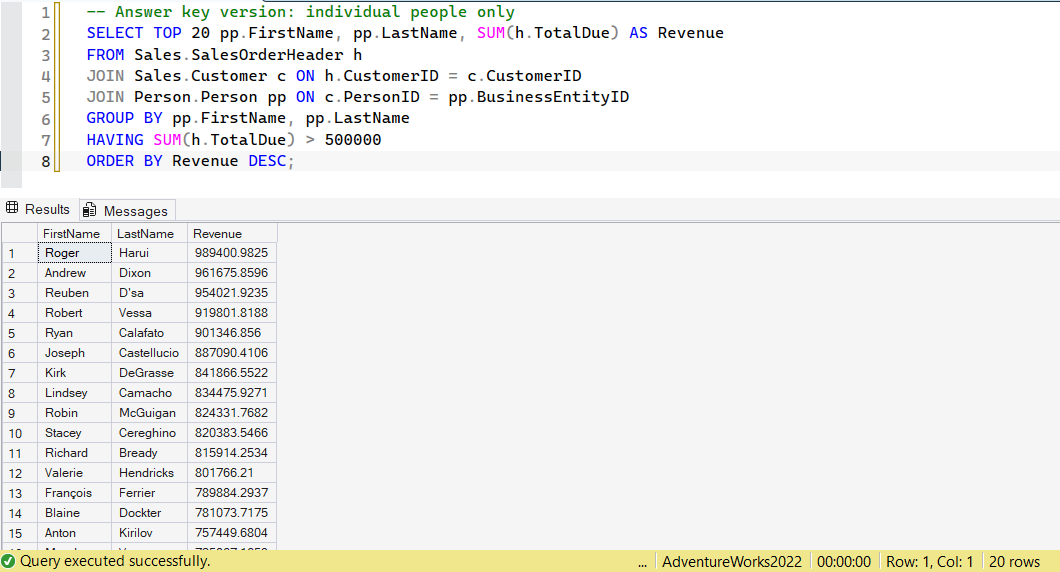Image resolution: width=1060 pixels, height=572 pixels.
Task: Select the Valerie first name cell
Action: [x=74, y=473]
